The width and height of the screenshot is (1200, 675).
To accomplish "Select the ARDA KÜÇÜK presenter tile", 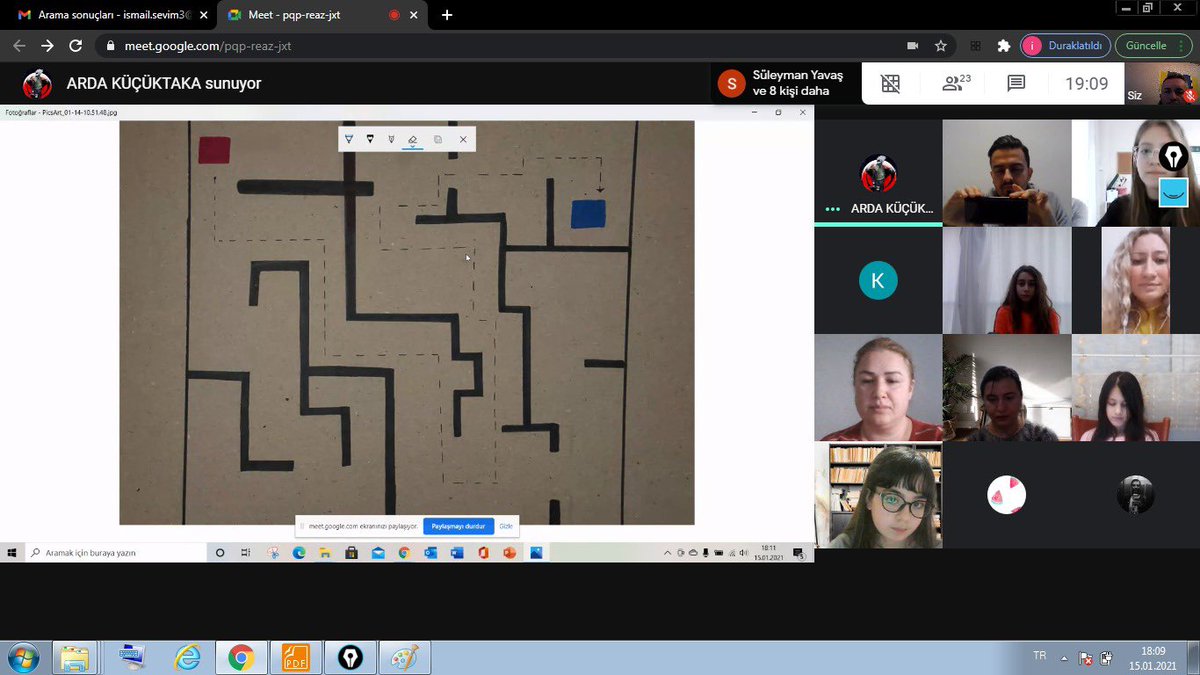I will (878, 173).
